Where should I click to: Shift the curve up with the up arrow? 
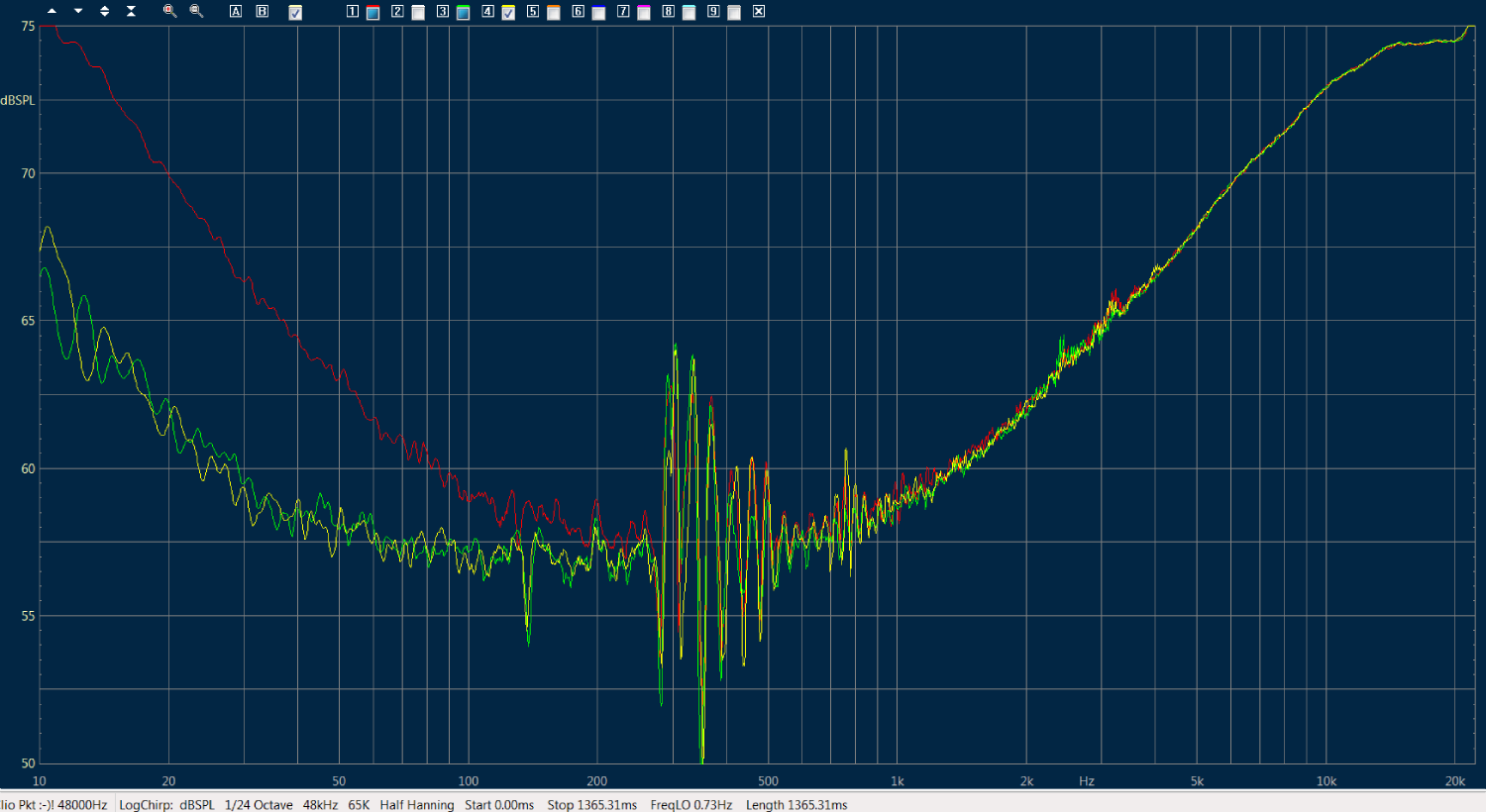click(52, 12)
